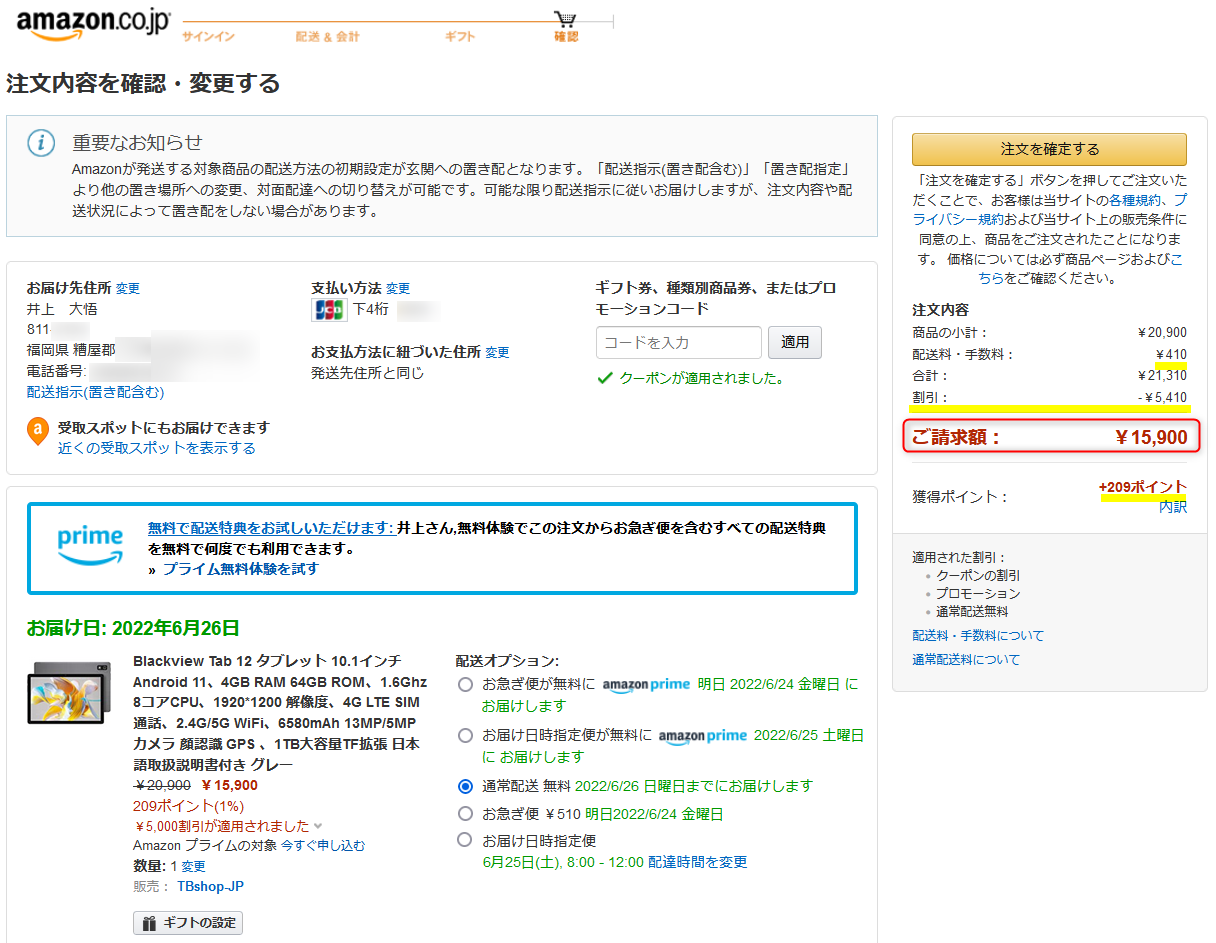Click the 重要なお知らせ notice heading
Image resolution: width=1216 pixels, height=943 pixels.
pos(137,142)
